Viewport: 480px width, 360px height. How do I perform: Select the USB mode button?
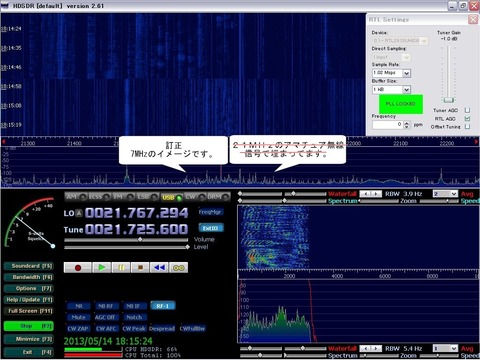coord(171,197)
